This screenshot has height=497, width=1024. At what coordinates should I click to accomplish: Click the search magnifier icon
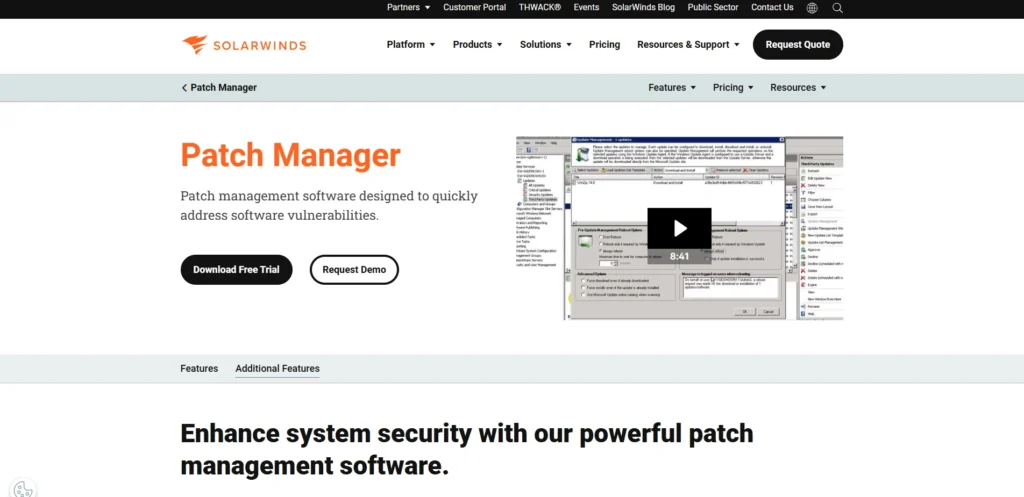click(838, 8)
